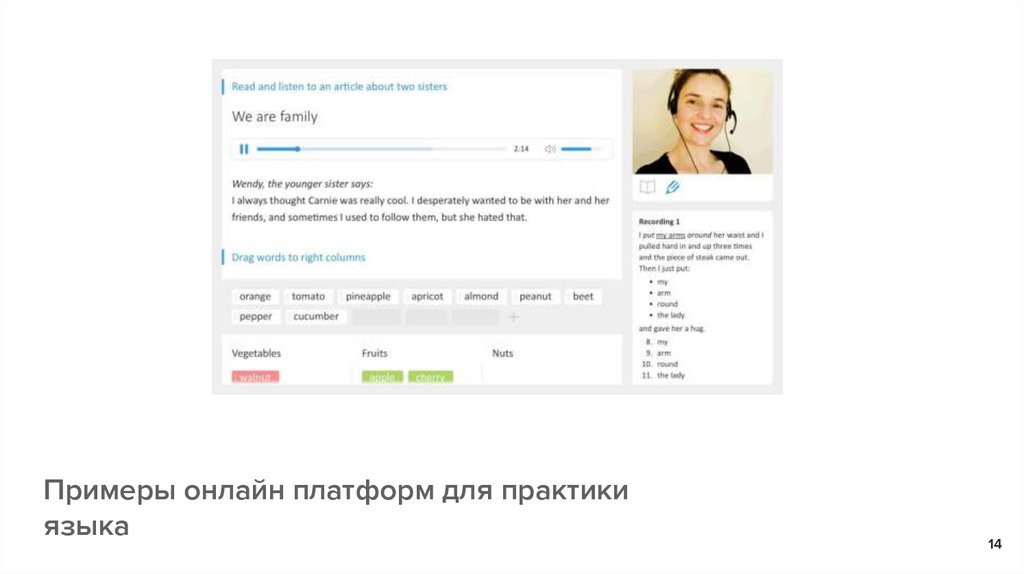This screenshot has width=1024, height=574.
Task: Click the 'Fruits' column header
Action: click(374, 353)
